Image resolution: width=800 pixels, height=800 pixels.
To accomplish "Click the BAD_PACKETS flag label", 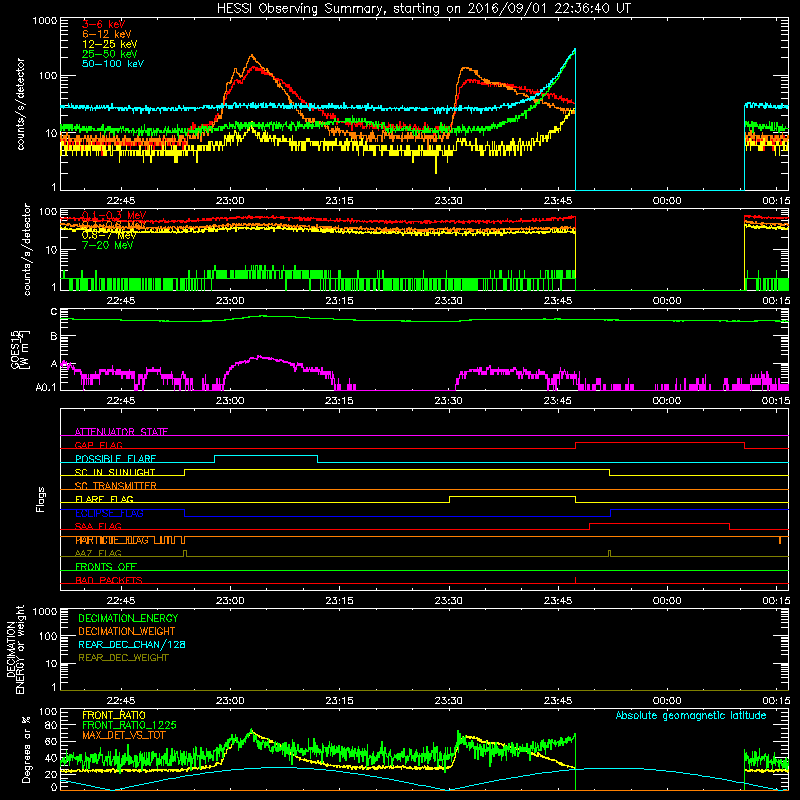I will pos(109,580).
